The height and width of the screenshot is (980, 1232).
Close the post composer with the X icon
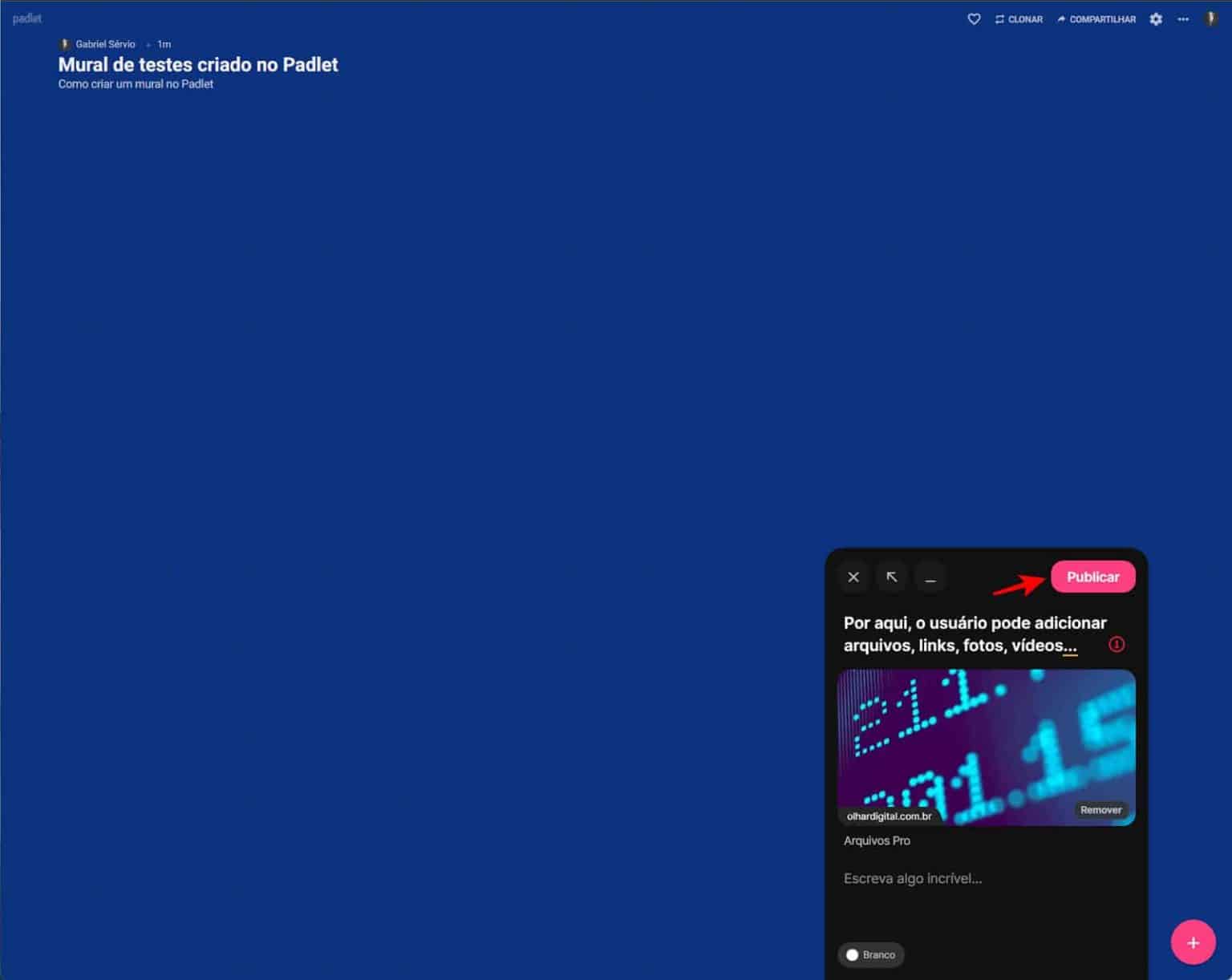853,577
